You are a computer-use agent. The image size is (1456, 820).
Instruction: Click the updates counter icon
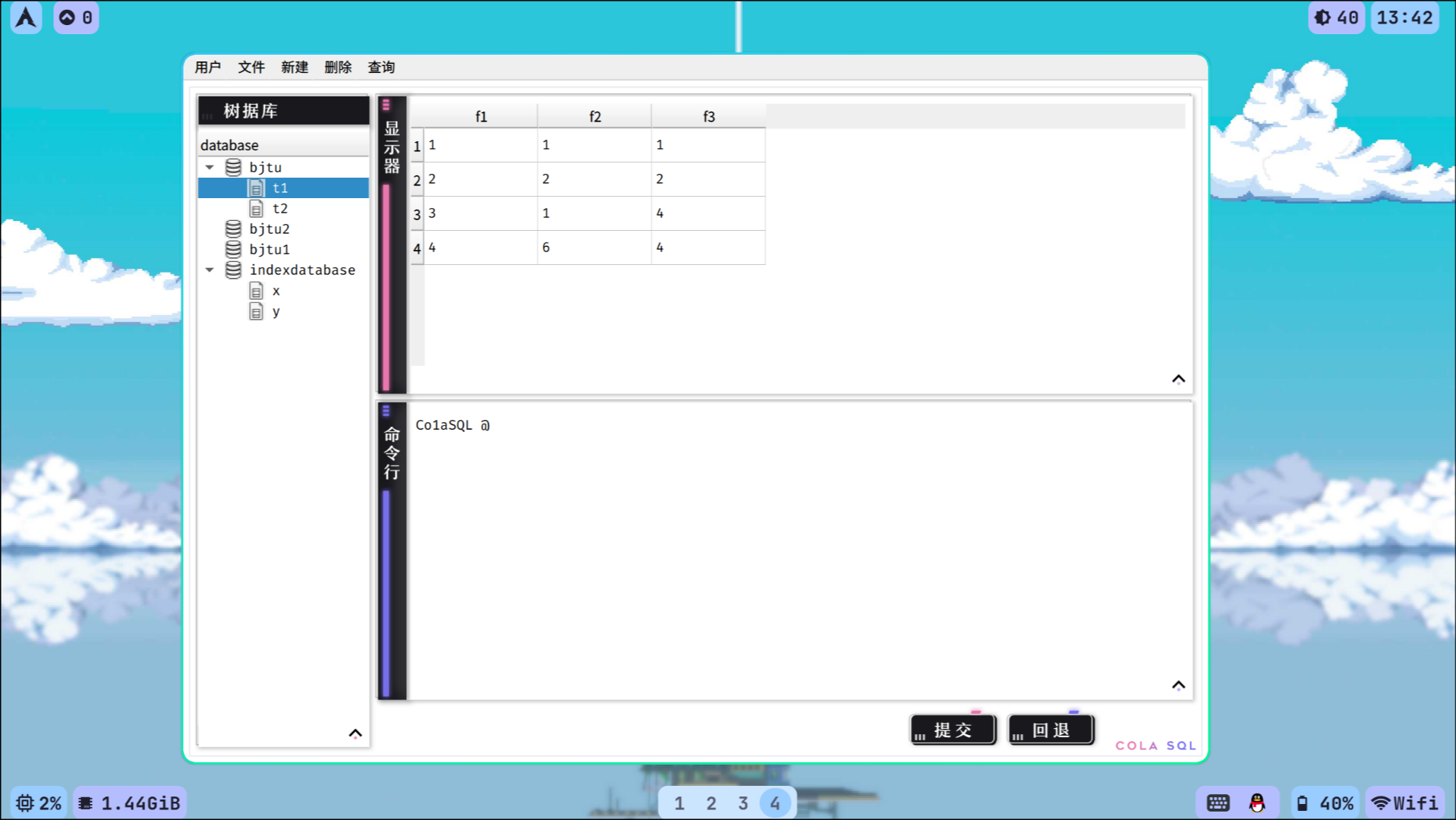(x=76, y=17)
